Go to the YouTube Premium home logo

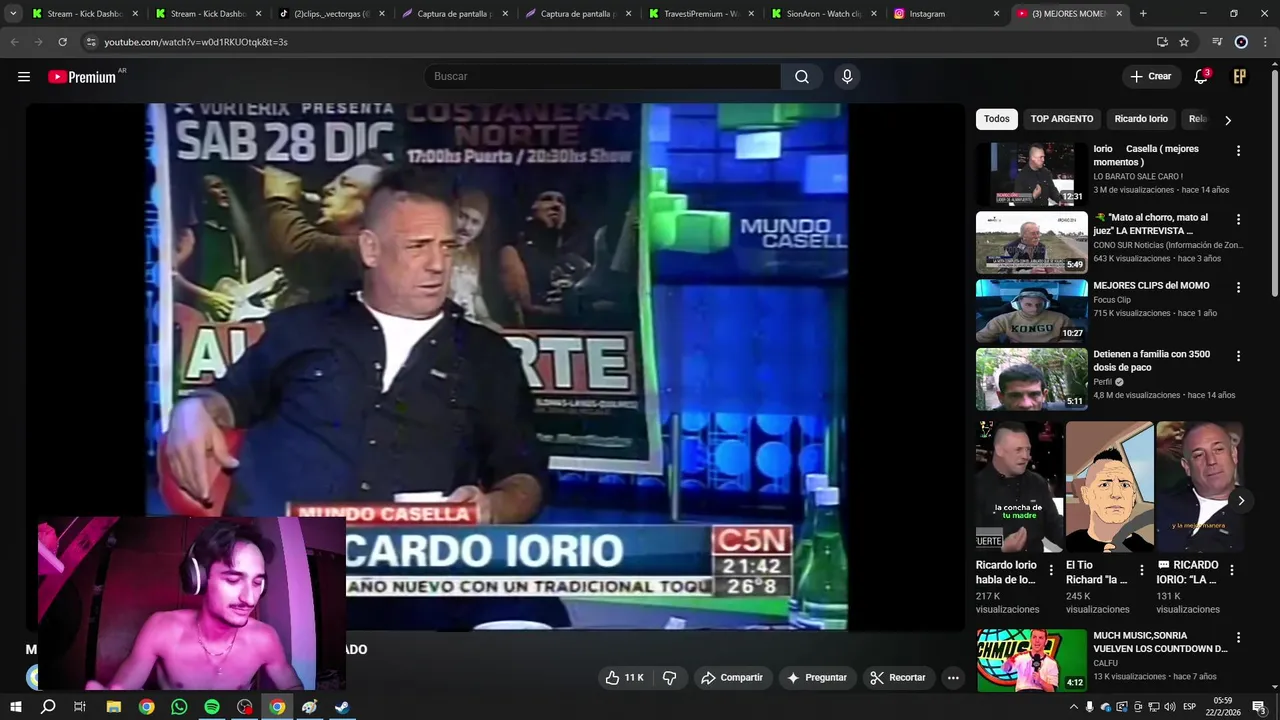point(83,77)
